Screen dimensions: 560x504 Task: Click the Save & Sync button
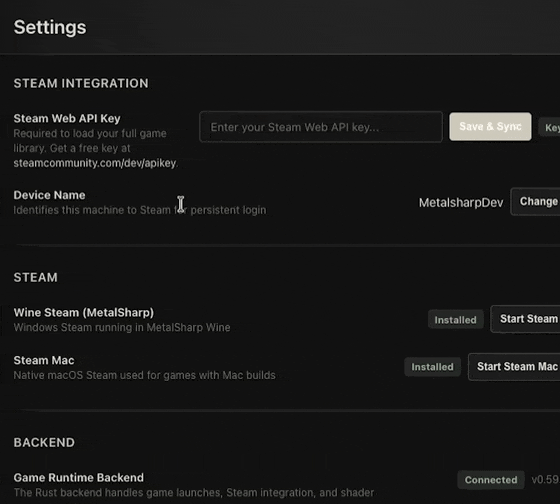point(490,126)
